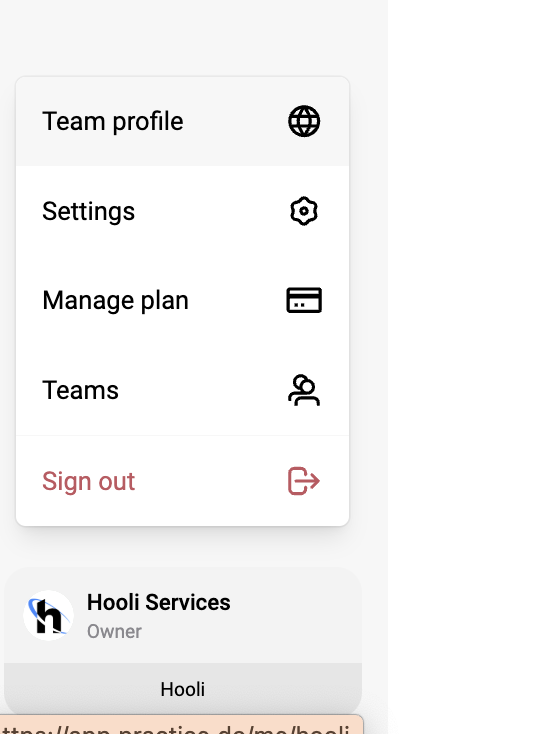The image size is (542, 734).
Task: Click the people icon beside Teams
Action: click(304, 390)
